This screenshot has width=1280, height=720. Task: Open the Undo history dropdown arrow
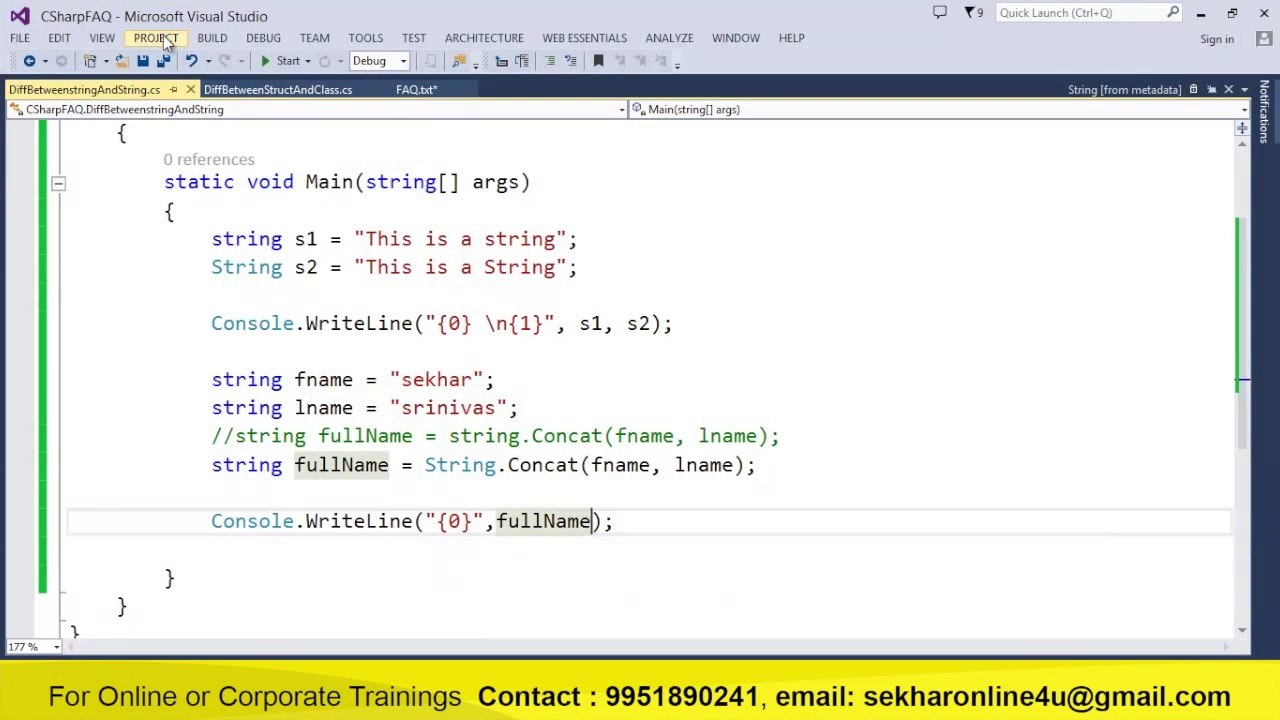click(x=208, y=61)
